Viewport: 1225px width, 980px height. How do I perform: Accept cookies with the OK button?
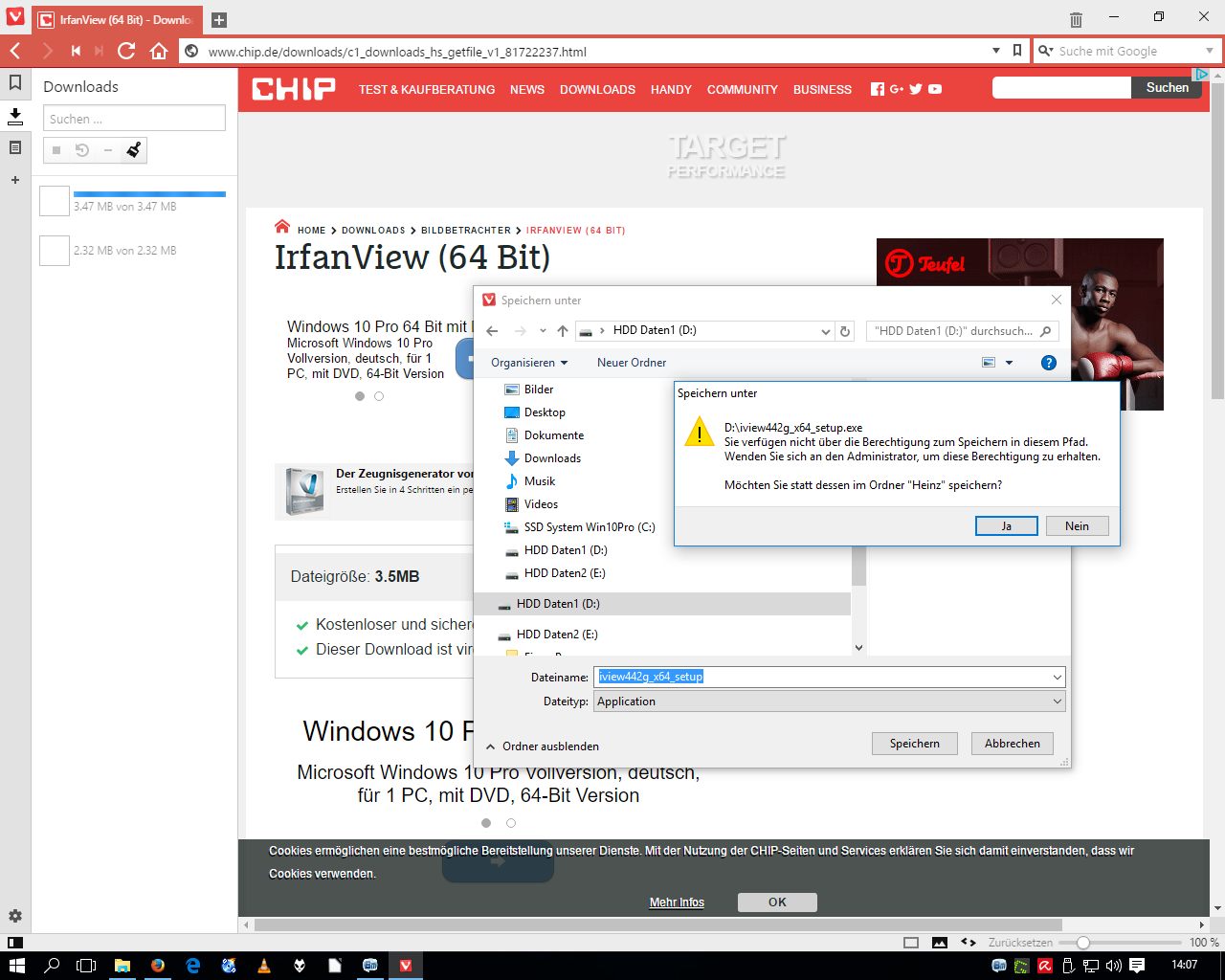point(777,902)
